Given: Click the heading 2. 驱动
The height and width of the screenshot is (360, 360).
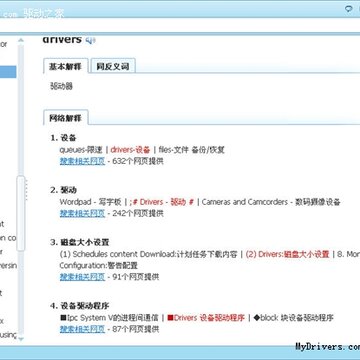Looking at the screenshot, I should click(x=63, y=190).
